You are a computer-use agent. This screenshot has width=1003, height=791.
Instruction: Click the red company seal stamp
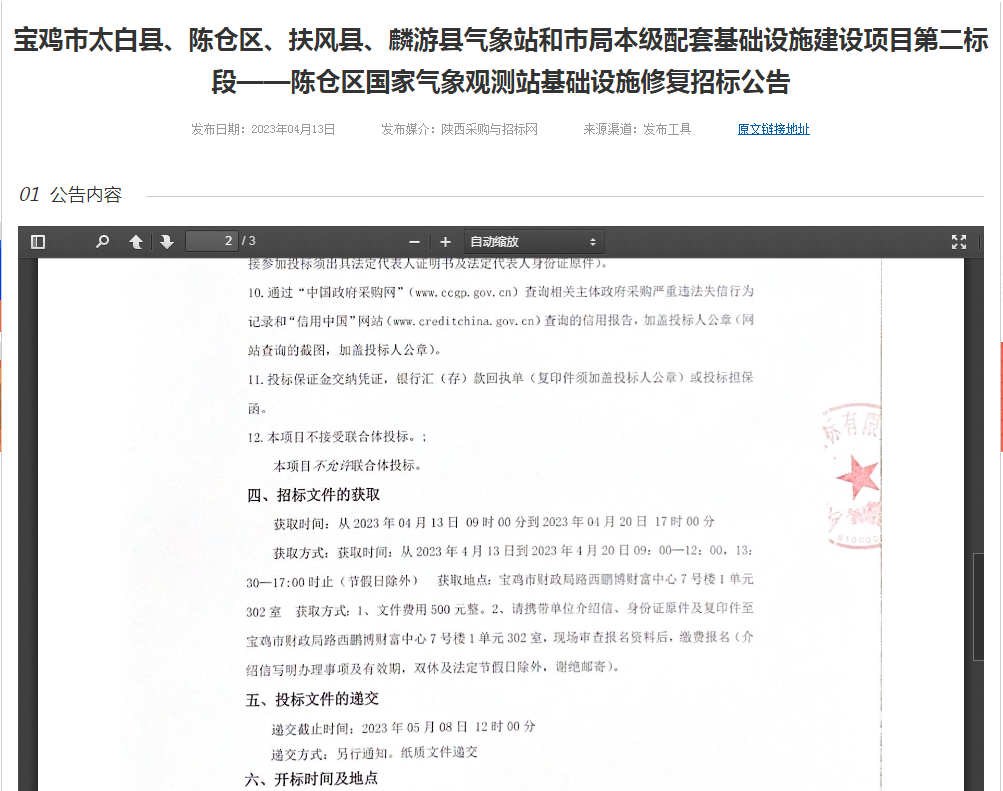(852, 474)
